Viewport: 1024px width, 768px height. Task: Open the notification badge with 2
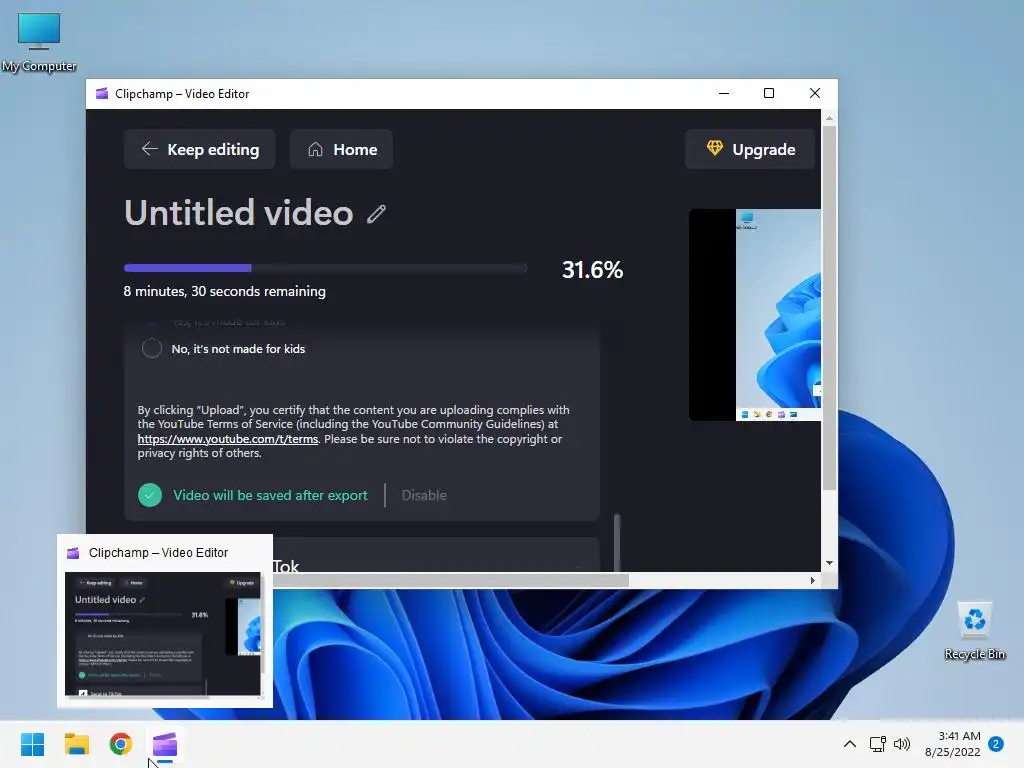coord(996,744)
